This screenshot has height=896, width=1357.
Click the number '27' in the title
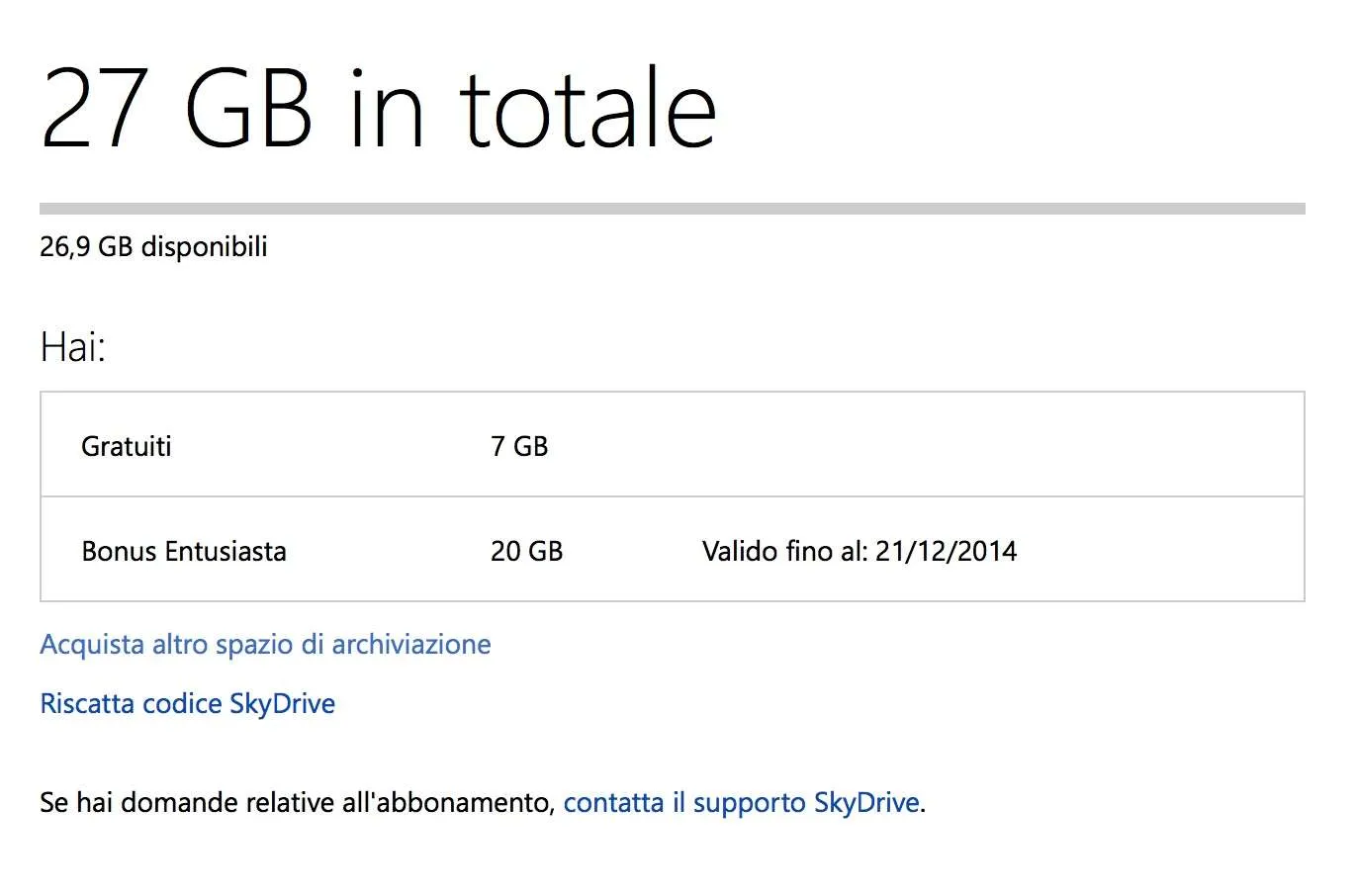click(95, 108)
